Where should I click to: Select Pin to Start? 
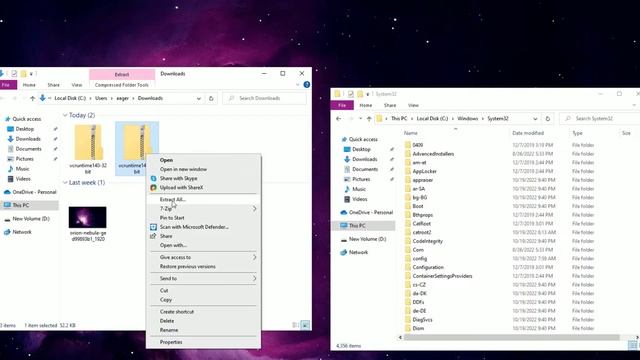pos(172,218)
